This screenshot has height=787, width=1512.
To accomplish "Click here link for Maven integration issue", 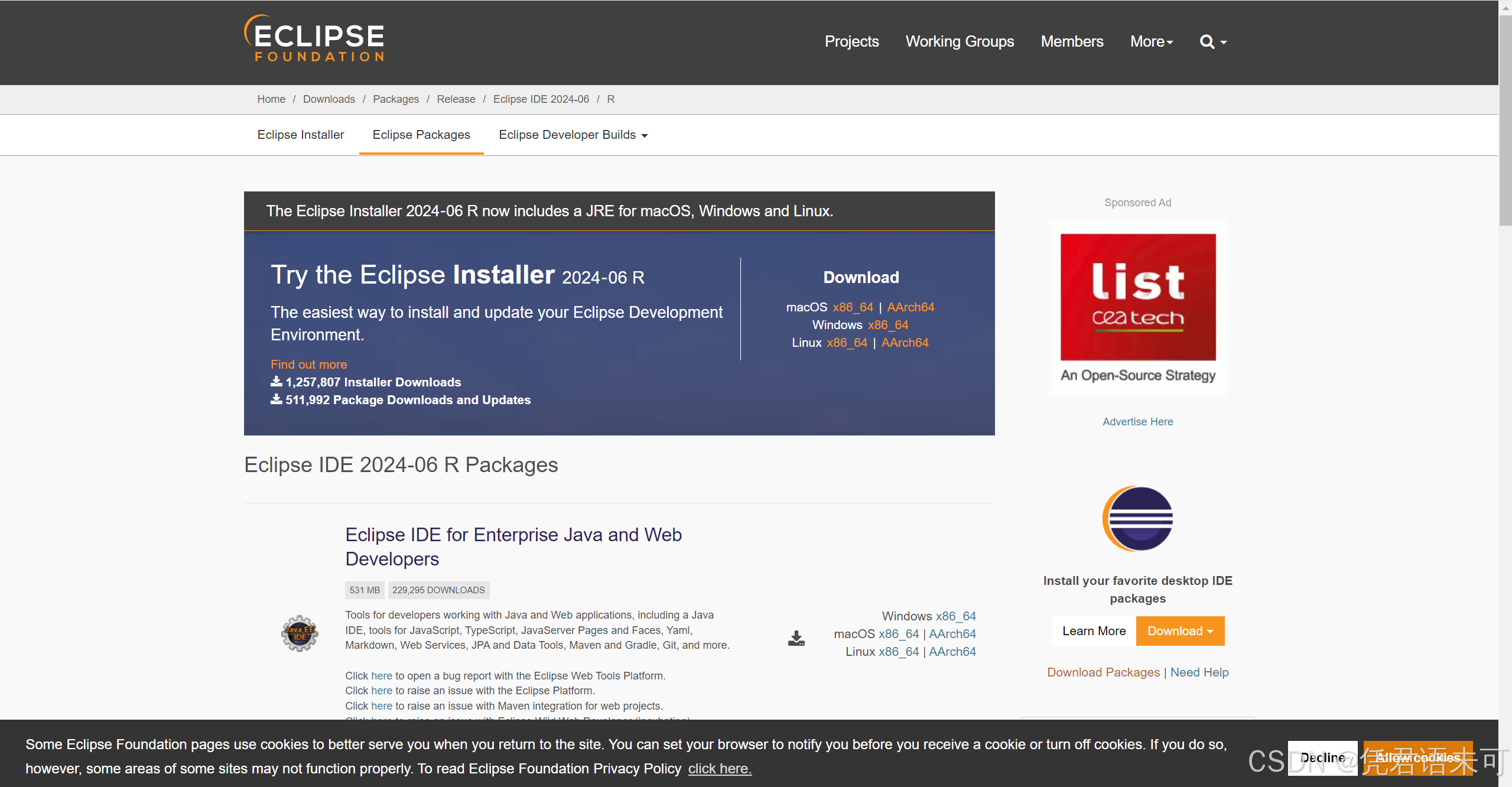I will (x=382, y=706).
